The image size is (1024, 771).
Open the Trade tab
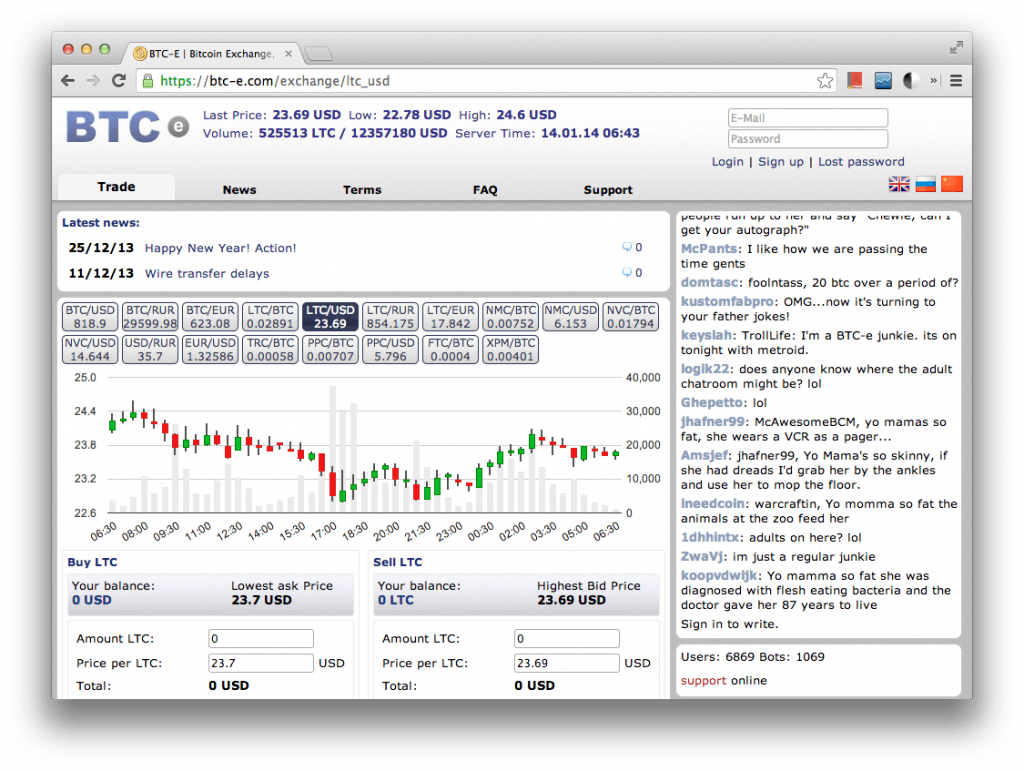pos(116,187)
